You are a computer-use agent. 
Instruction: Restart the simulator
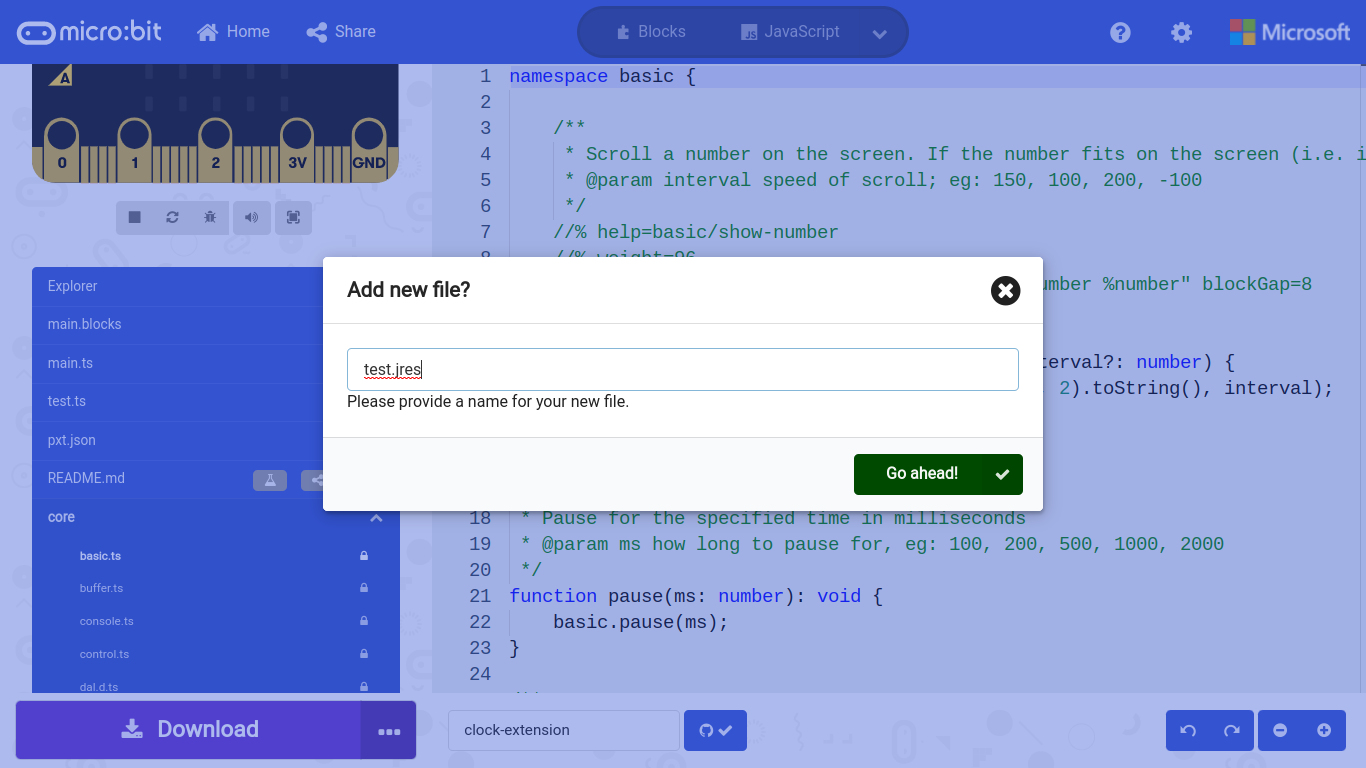(172, 217)
